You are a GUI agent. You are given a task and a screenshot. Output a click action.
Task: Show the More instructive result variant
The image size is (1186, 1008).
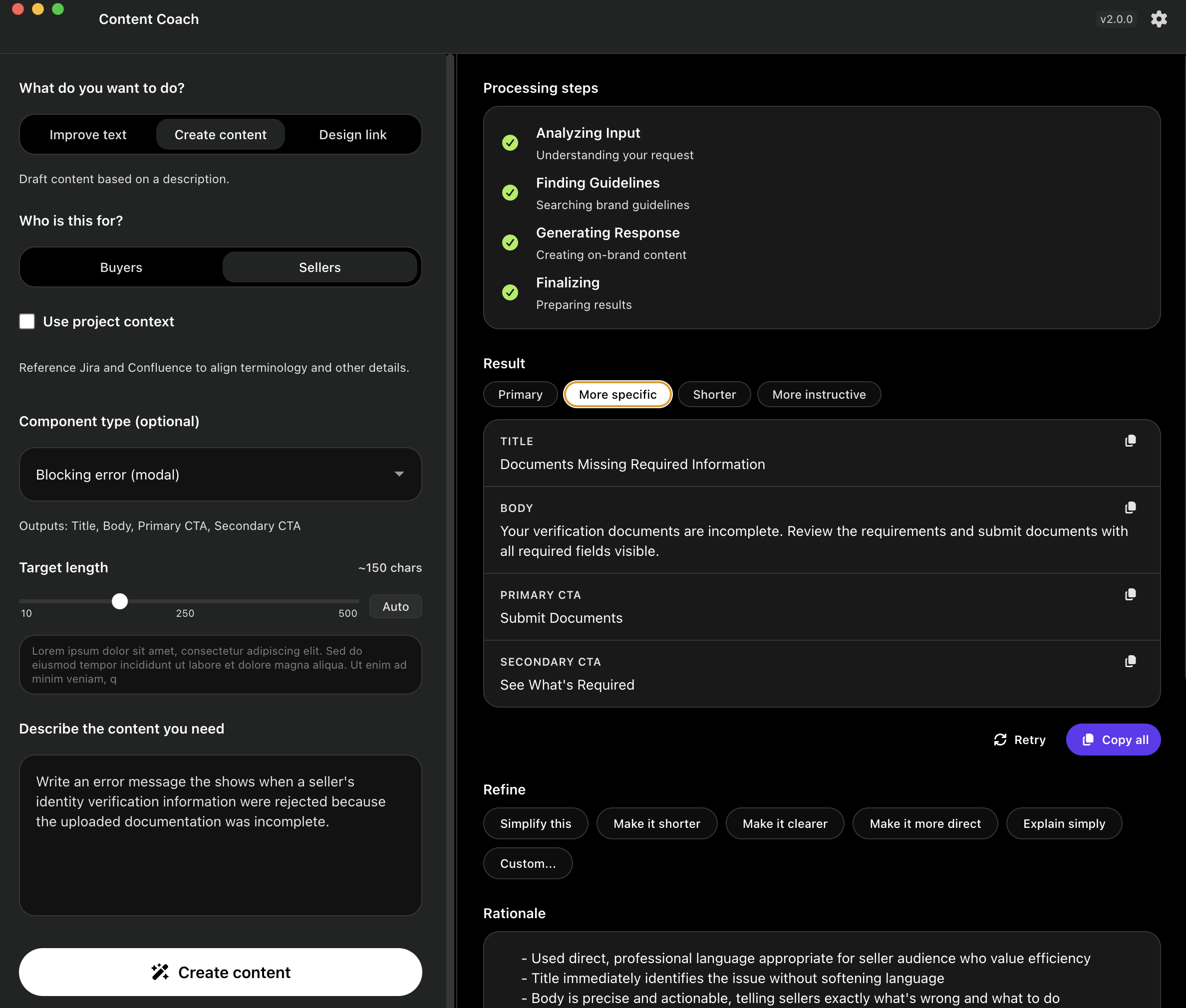pyautogui.click(x=819, y=394)
